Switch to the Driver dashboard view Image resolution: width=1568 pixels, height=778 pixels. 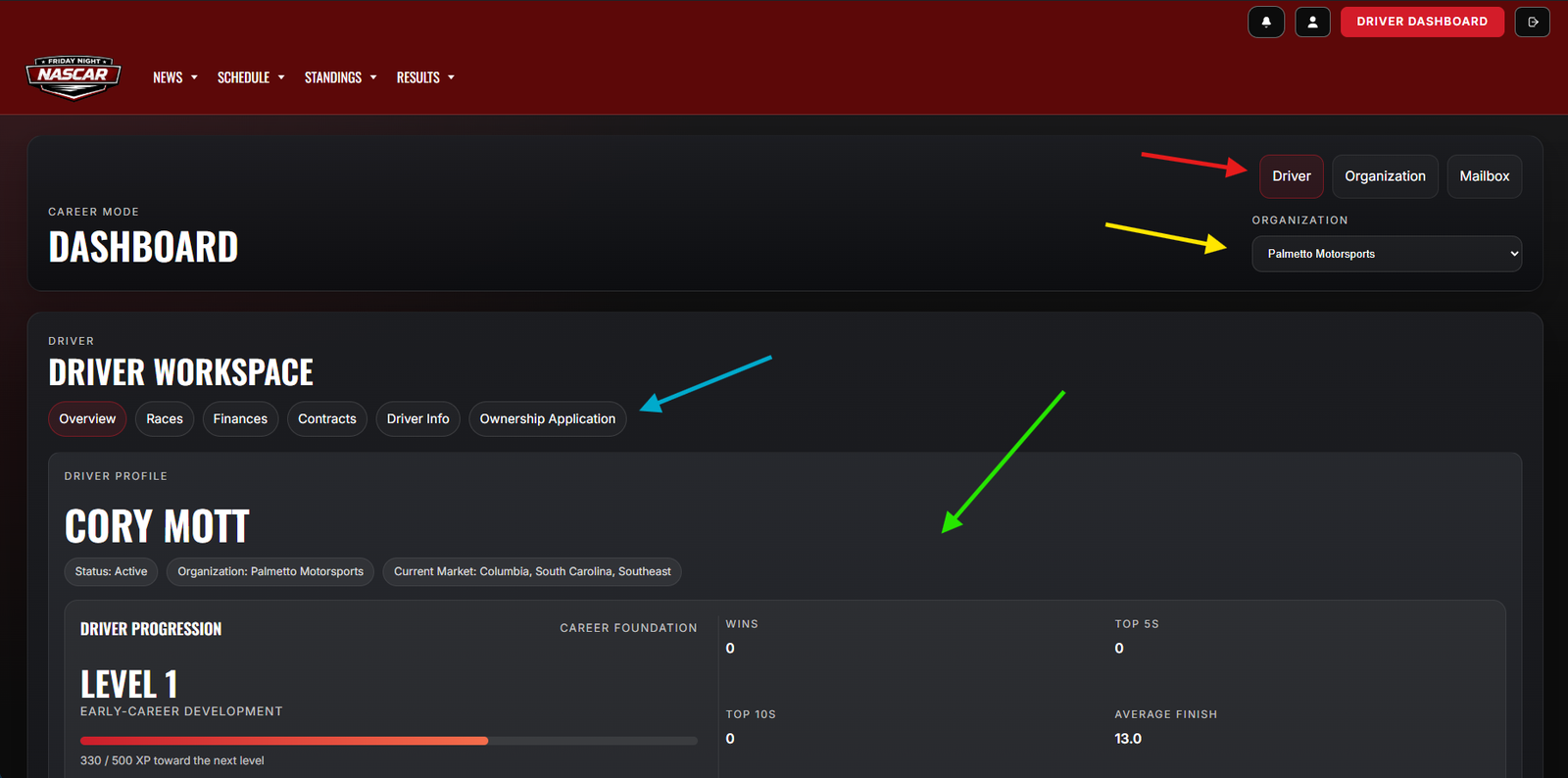(1292, 176)
